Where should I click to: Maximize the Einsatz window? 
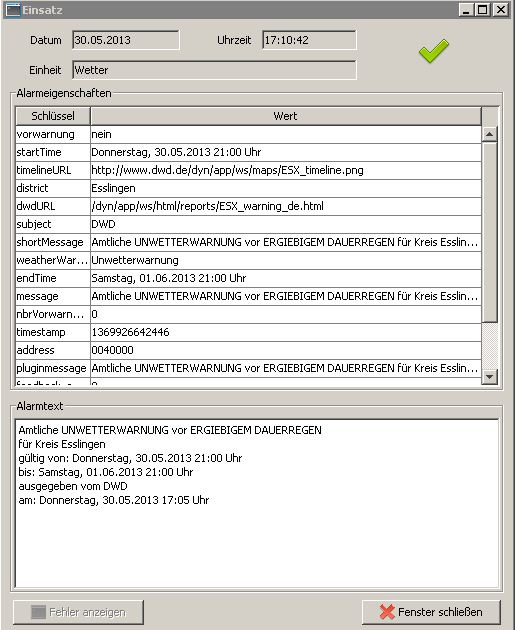tap(482, 10)
